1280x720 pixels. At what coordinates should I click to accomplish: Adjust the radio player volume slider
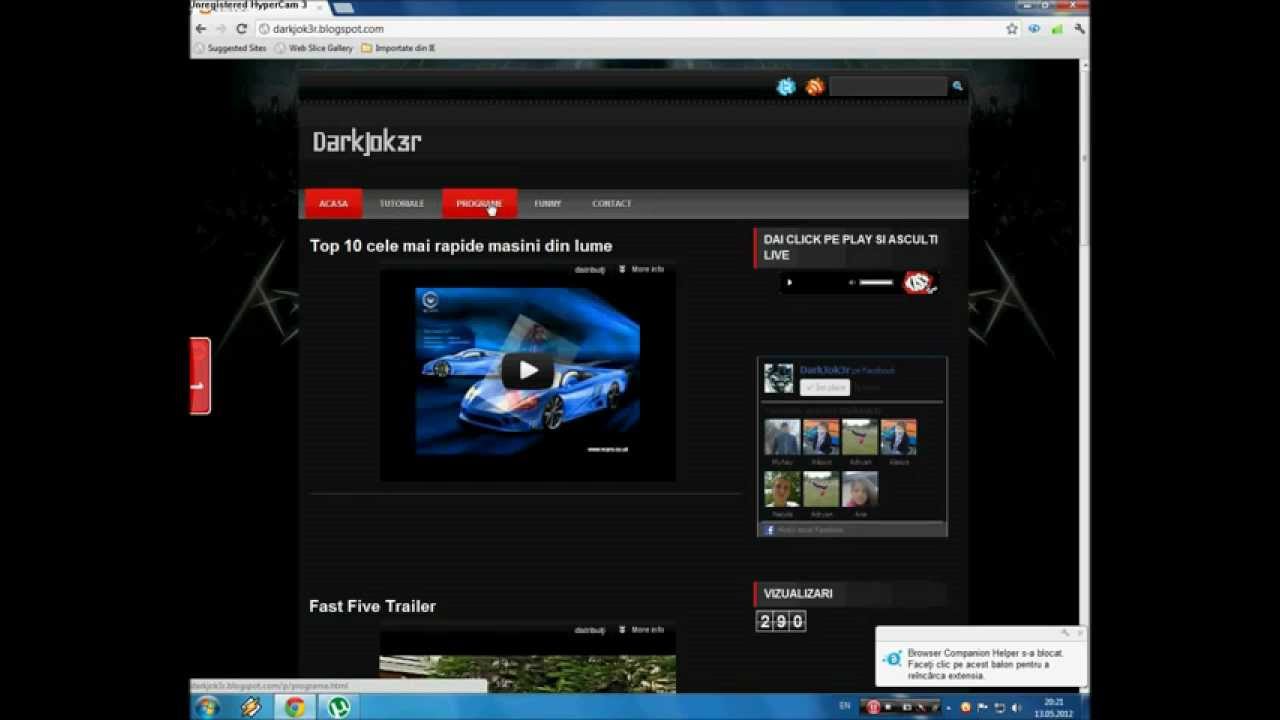click(x=876, y=283)
